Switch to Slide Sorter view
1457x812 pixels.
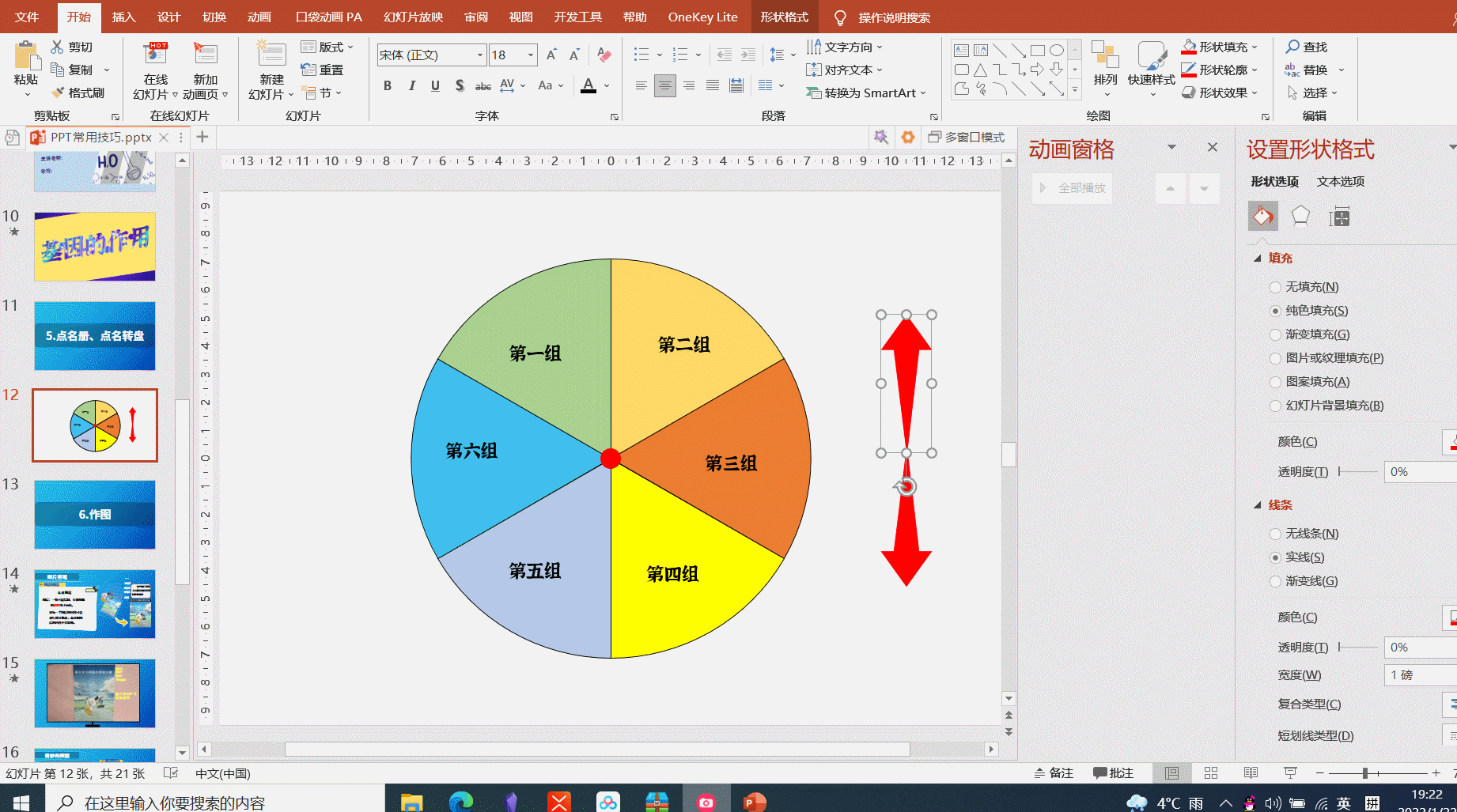coord(1211,773)
